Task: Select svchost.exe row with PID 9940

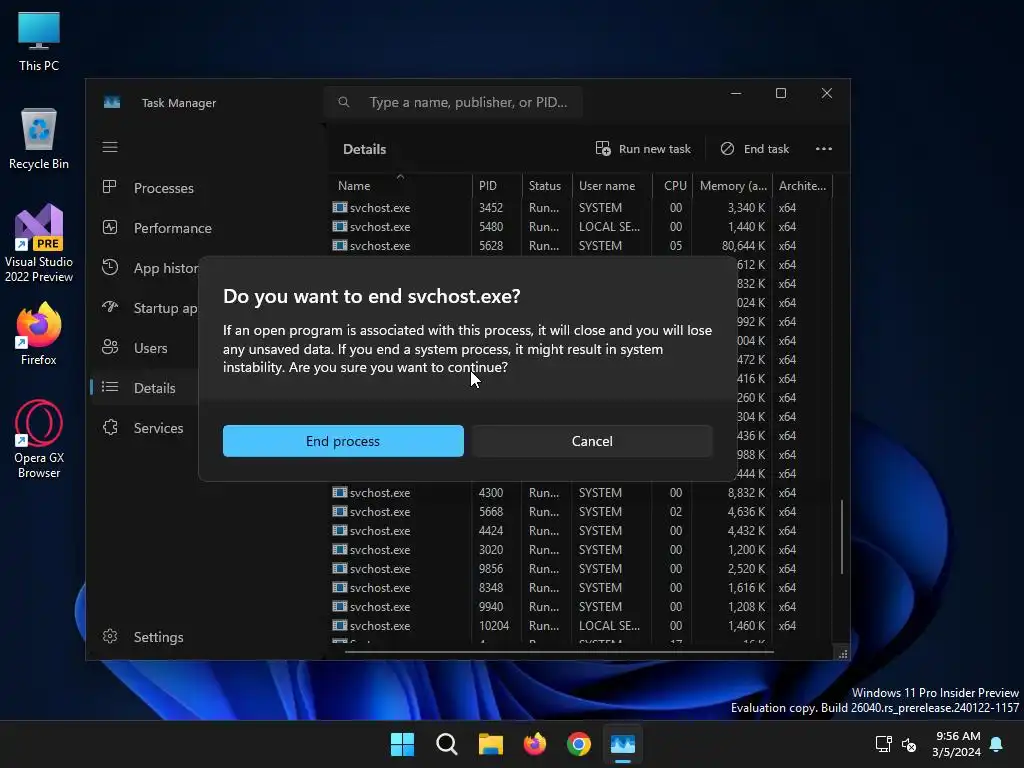Action: [580, 606]
